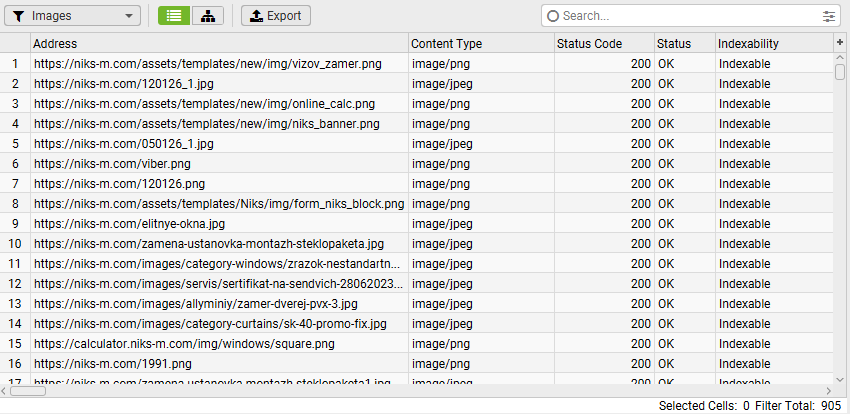Sort by the Address column header

point(220,44)
